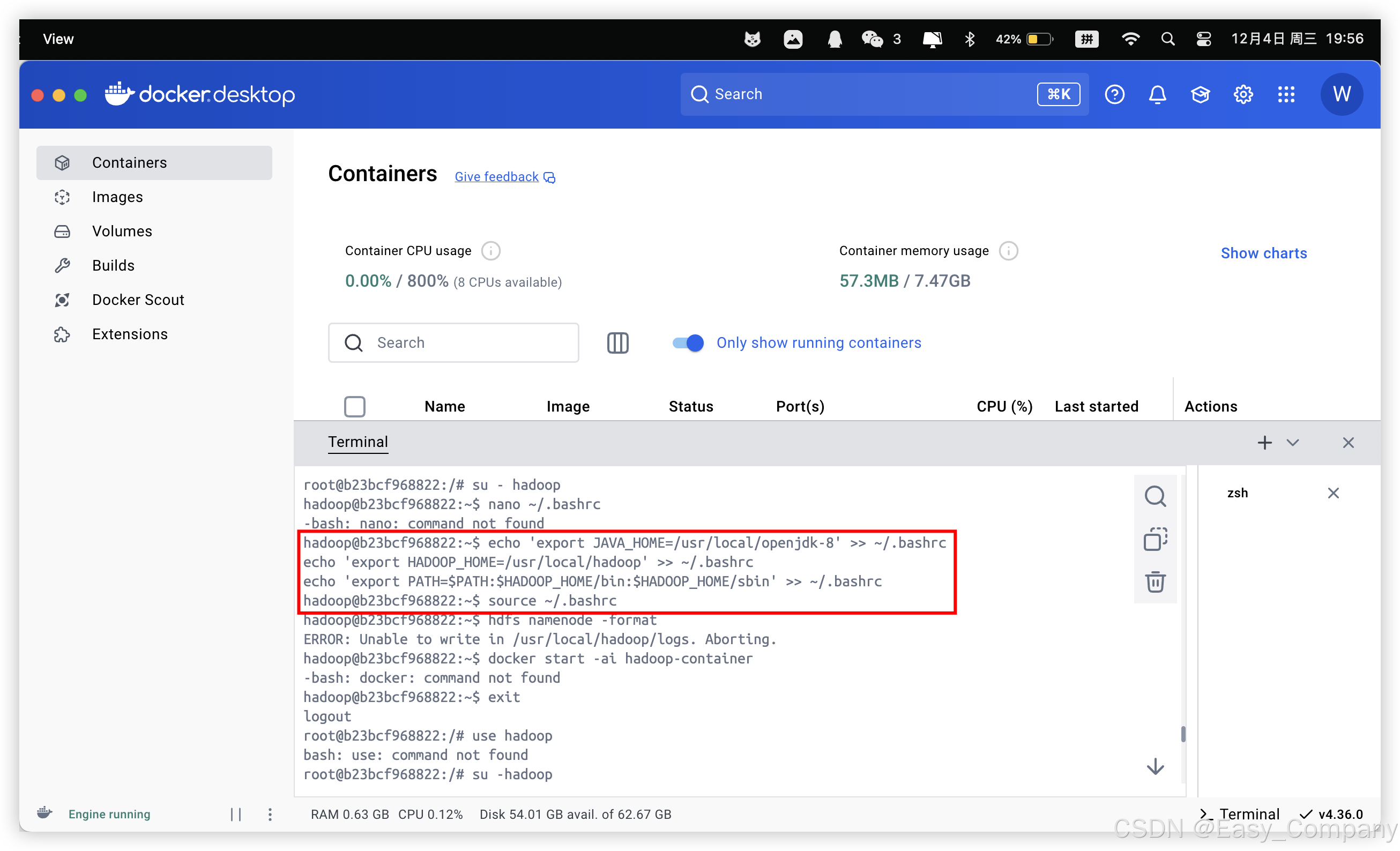The image size is (1400, 851).
Task: Open Docker Scout from sidebar
Action: click(154, 300)
